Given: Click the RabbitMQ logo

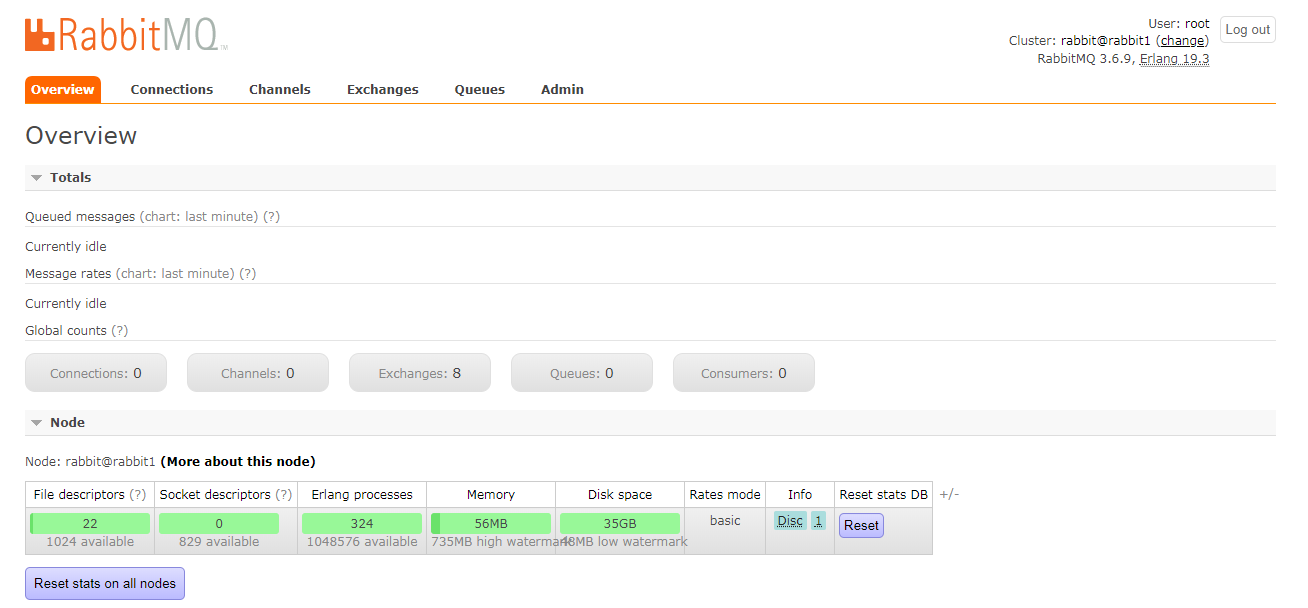Looking at the screenshot, I should (126, 34).
